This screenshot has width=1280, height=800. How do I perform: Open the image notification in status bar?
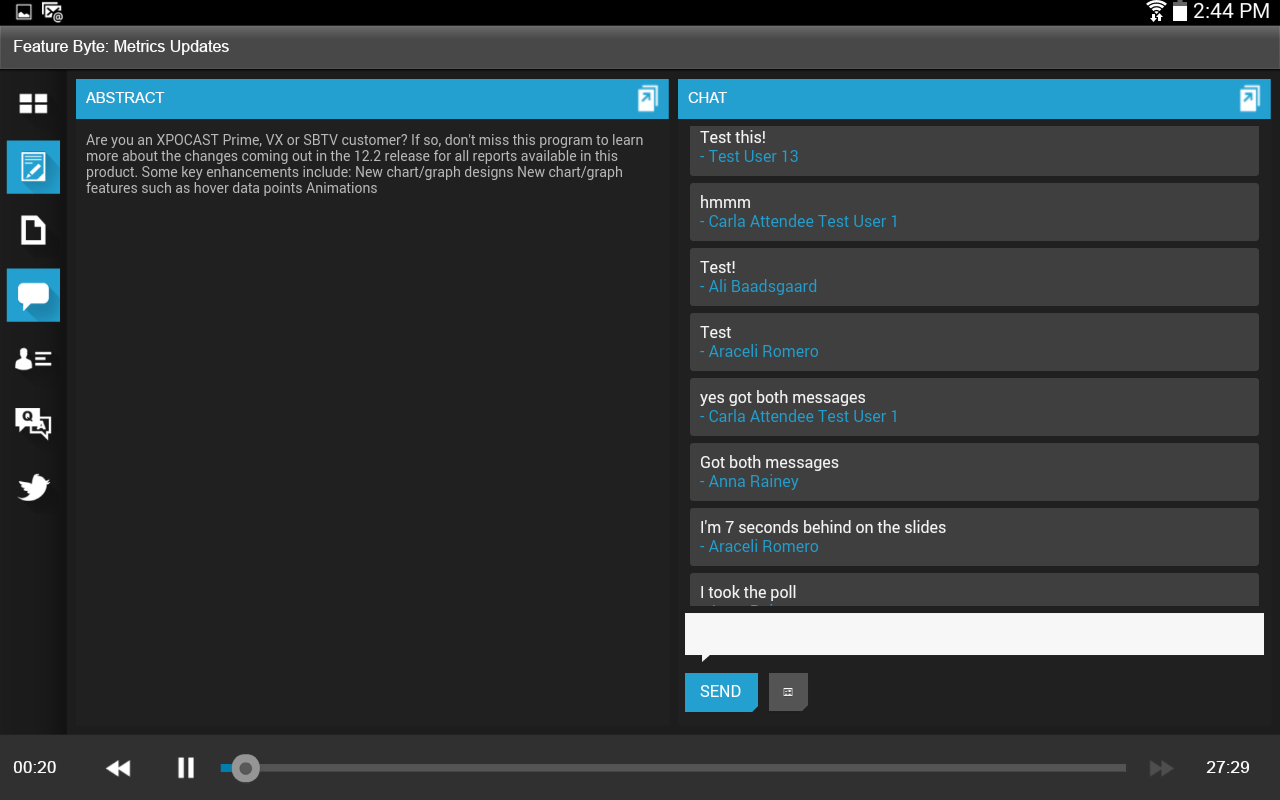coord(24,12)
